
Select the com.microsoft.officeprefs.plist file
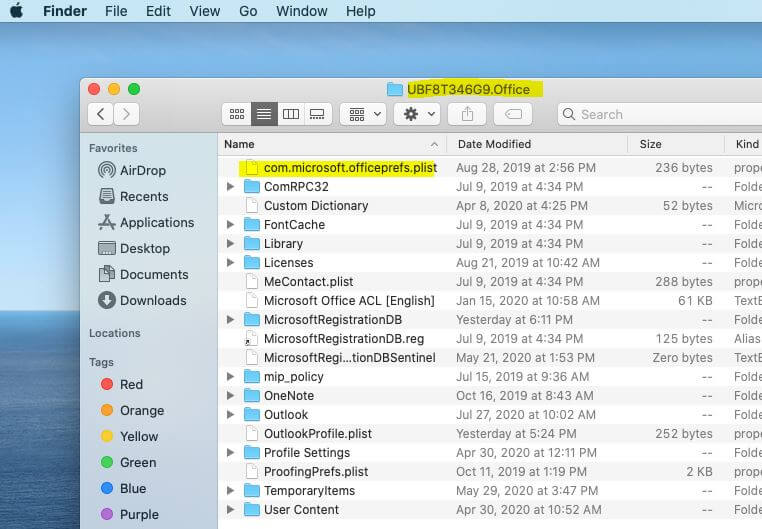350,168
